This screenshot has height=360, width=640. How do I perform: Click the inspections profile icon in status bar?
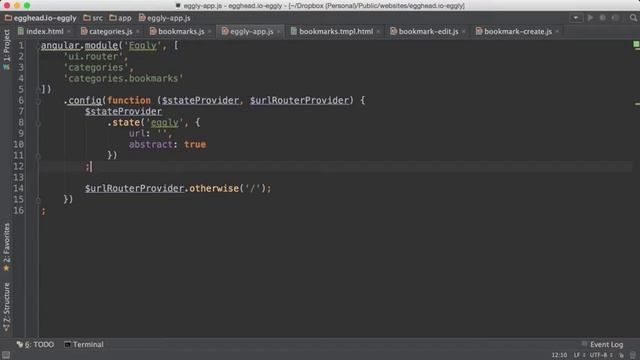(632, 355)
